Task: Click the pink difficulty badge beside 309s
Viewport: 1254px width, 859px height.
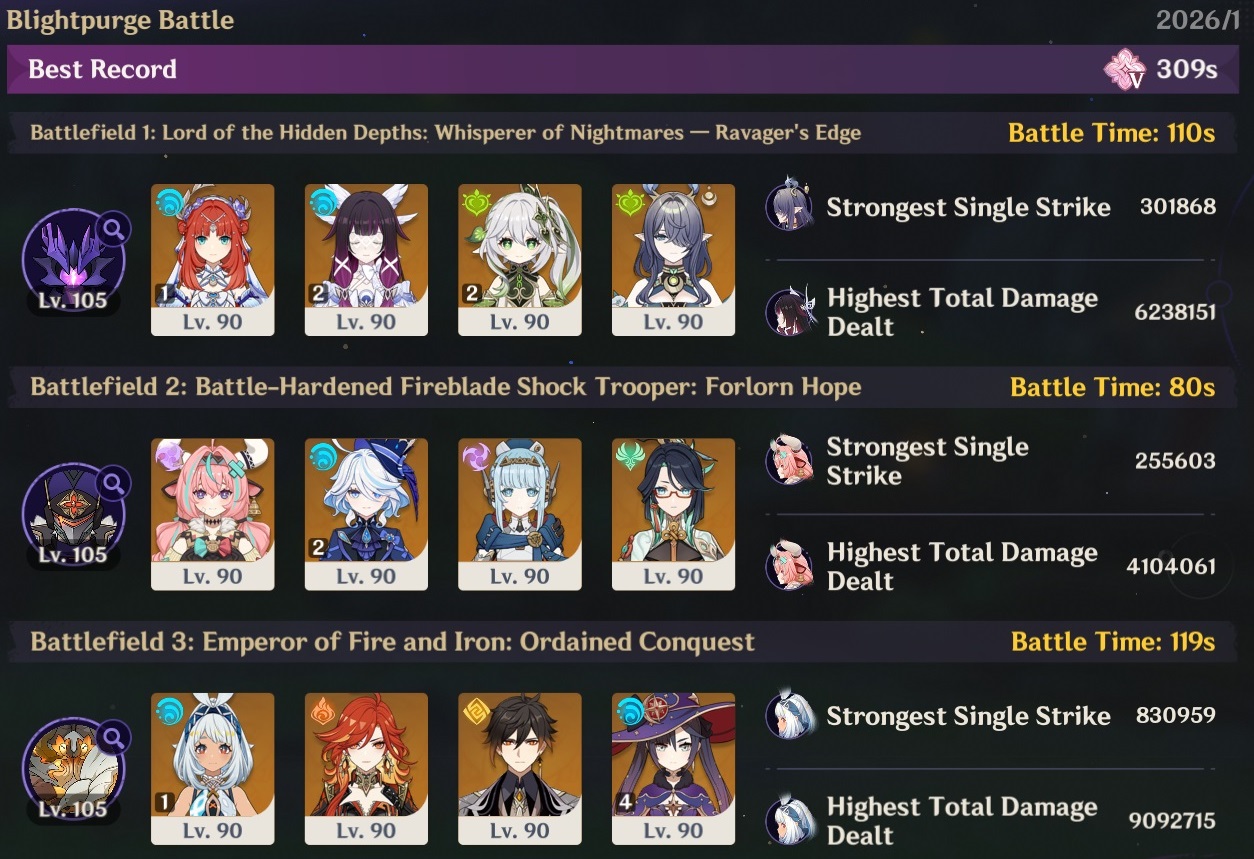Action: 1125,69
